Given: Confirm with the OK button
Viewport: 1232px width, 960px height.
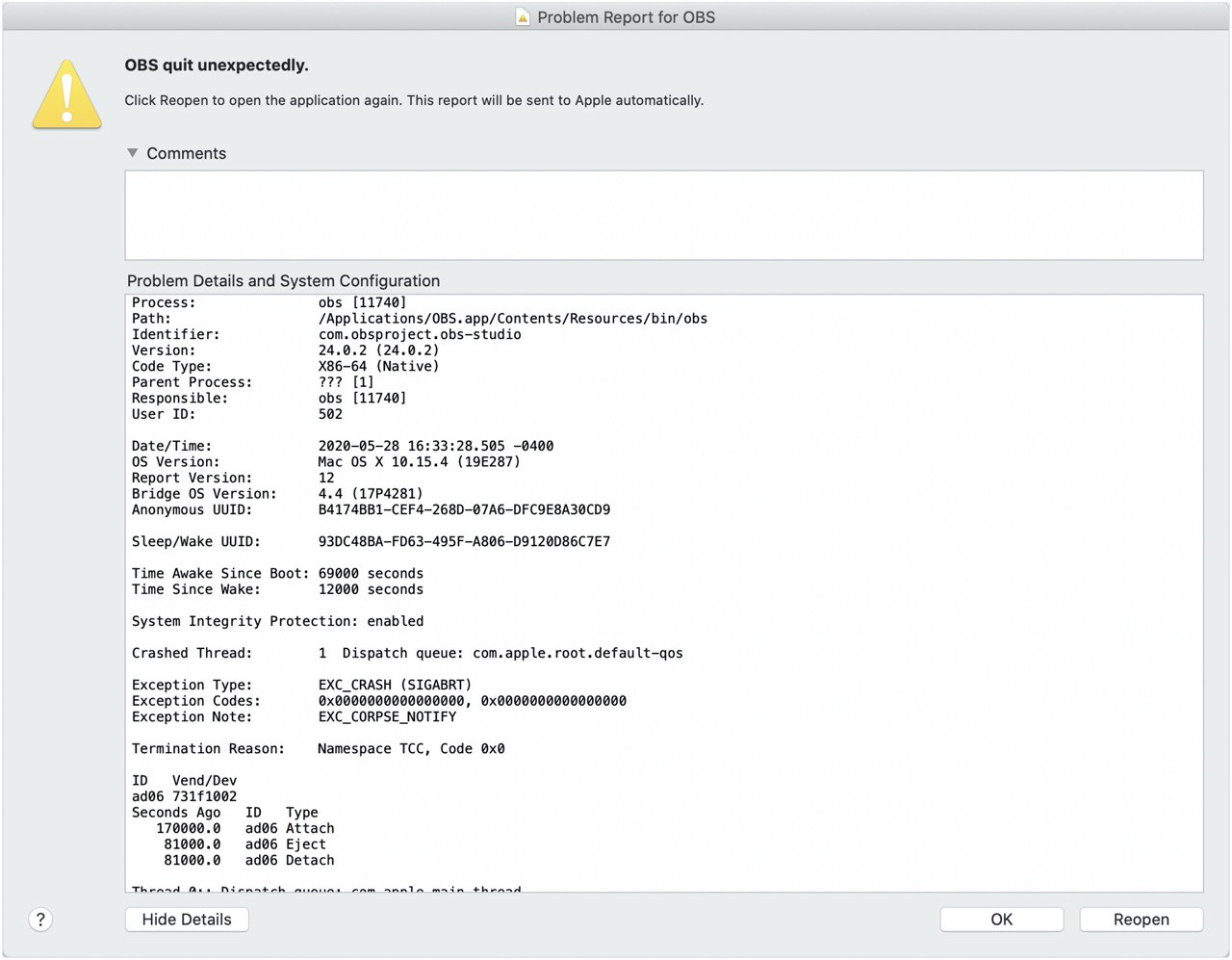Looking at the screenshot, I should tap(1001, 920).
